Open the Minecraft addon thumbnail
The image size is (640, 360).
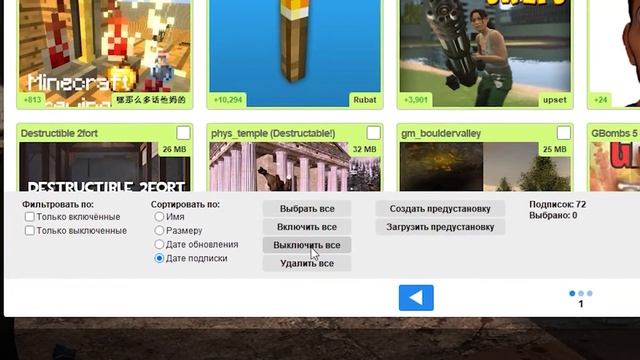tap(104, 53)
